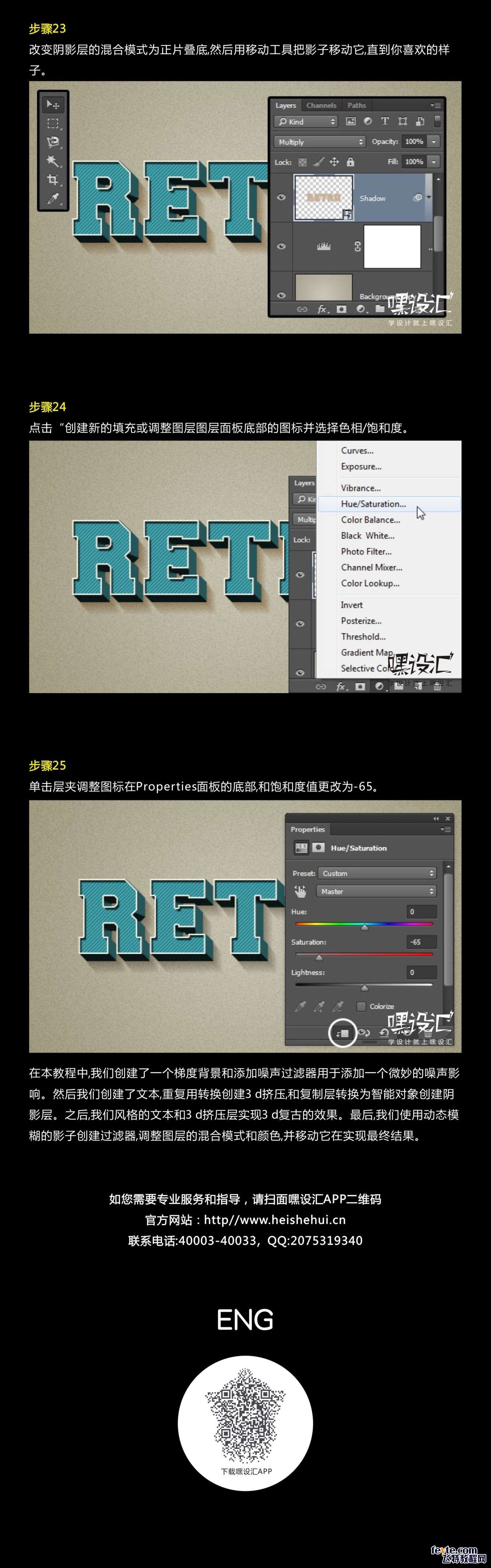Image resolution: width=491 pixels, height=1568 pixels.
Task: Click the clip to layer icon
Action: [343, 1033]
